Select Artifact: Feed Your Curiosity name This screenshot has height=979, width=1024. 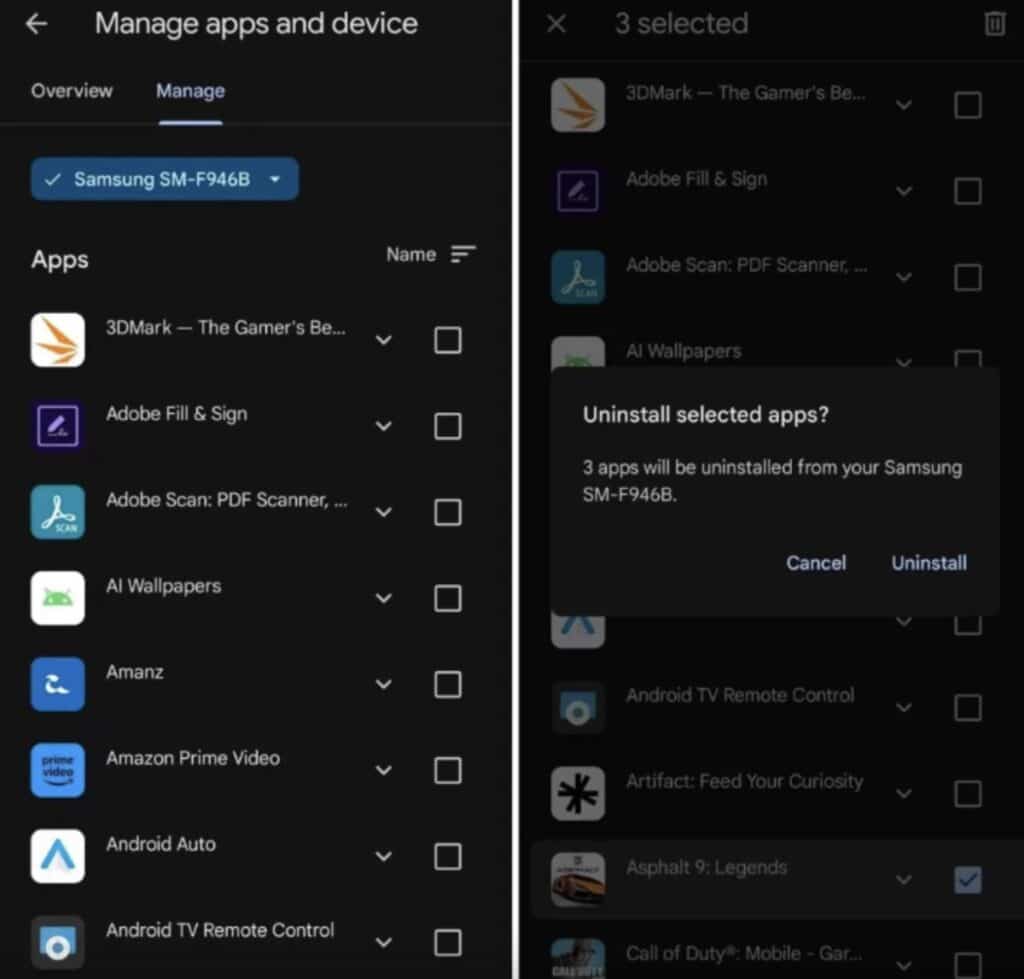click(744, 781)
